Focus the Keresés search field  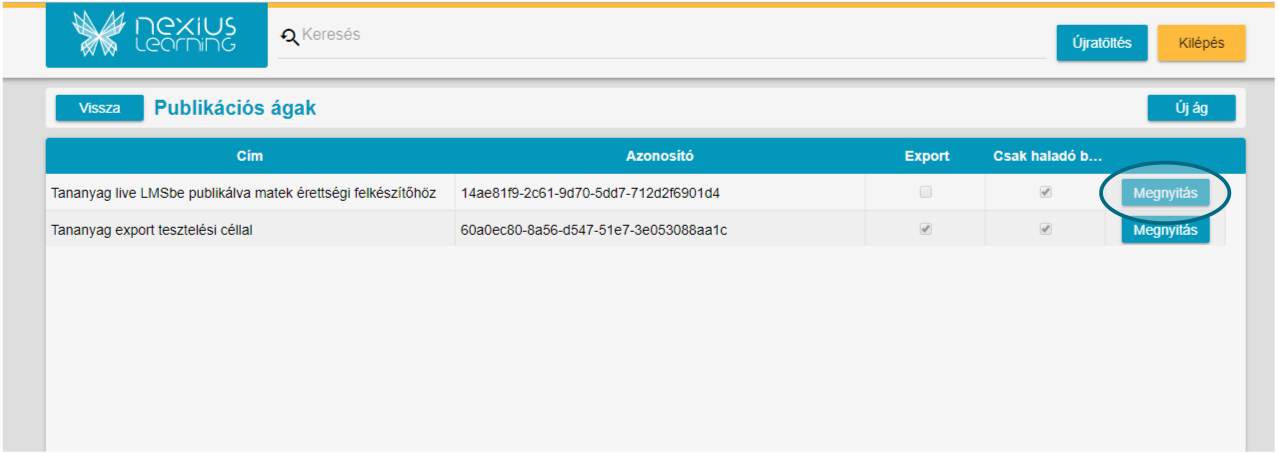tap(660, 36)
